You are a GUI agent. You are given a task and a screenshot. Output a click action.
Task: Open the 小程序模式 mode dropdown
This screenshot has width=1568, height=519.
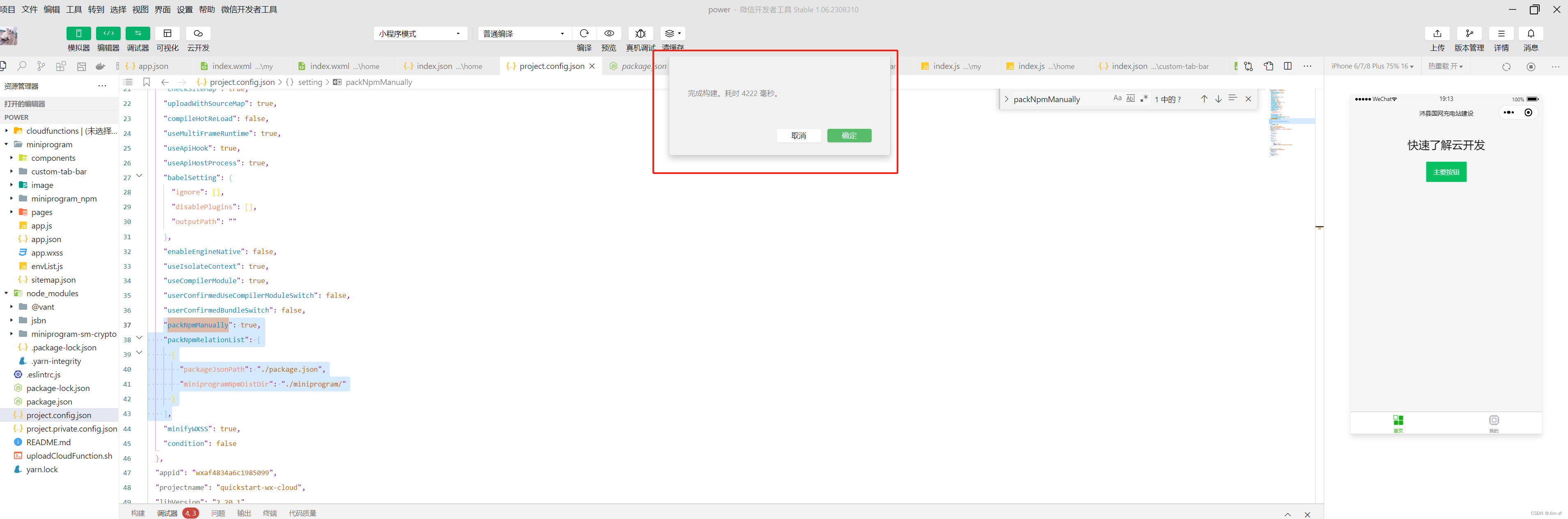click(420, 34)
